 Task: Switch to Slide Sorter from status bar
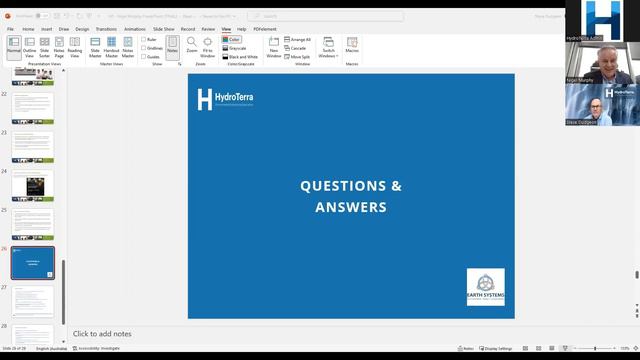pos(538,349)
